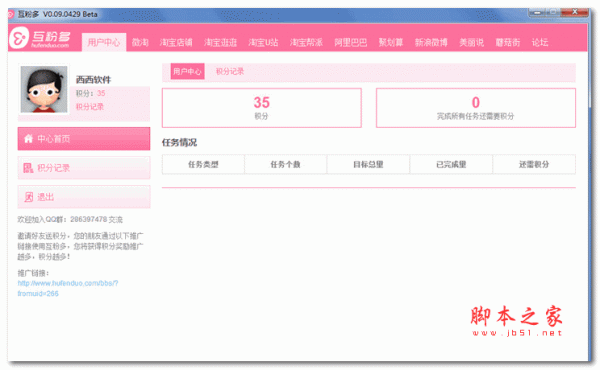Screen dimensions: 600x370
Task: Select the 阿里巴巴 tab
Action: (x=351, y=42)
